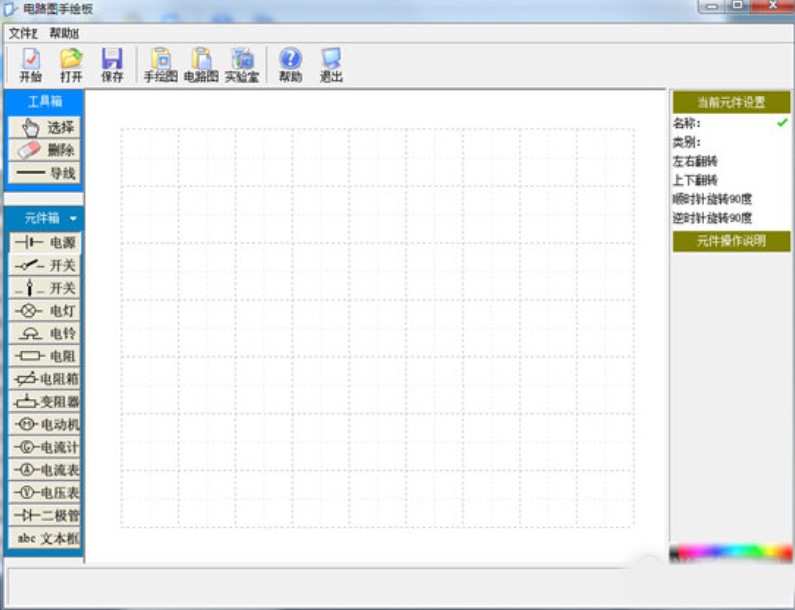Pick the 电铃 electric bell component

[45, 333]
